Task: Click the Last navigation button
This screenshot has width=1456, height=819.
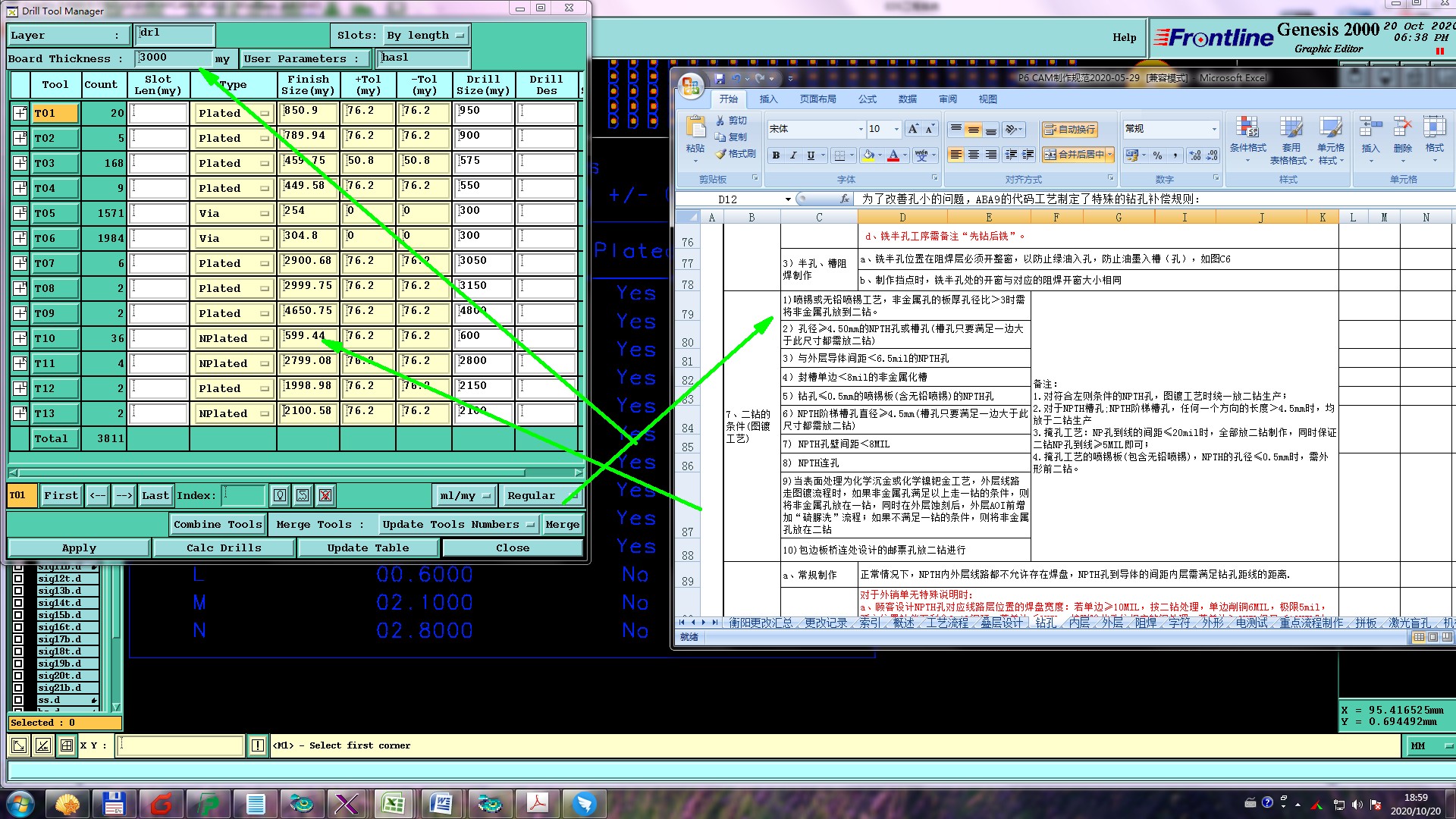Action: (x=155, y=495)
